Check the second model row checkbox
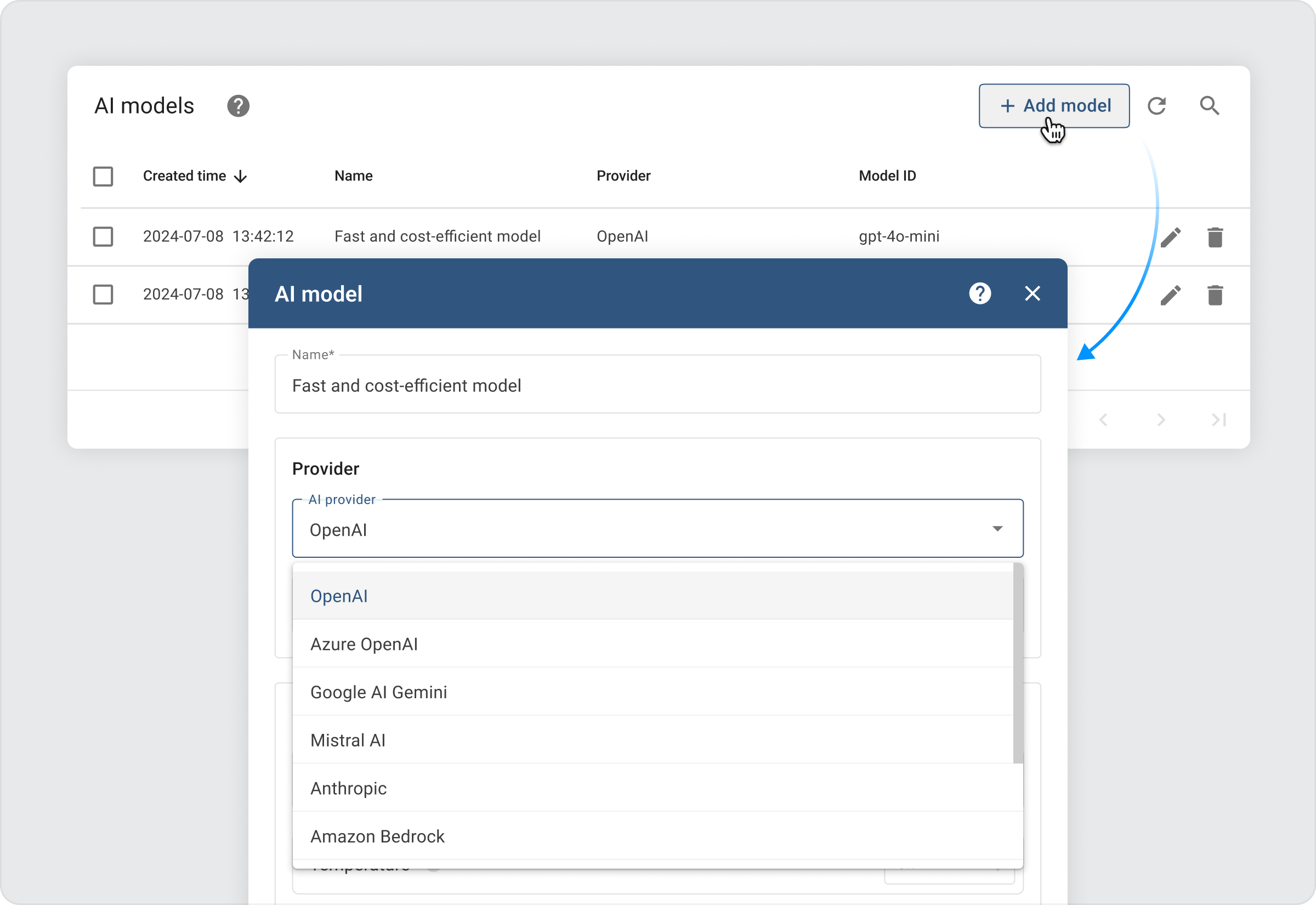1316x905 pixels. click(103, 295)
